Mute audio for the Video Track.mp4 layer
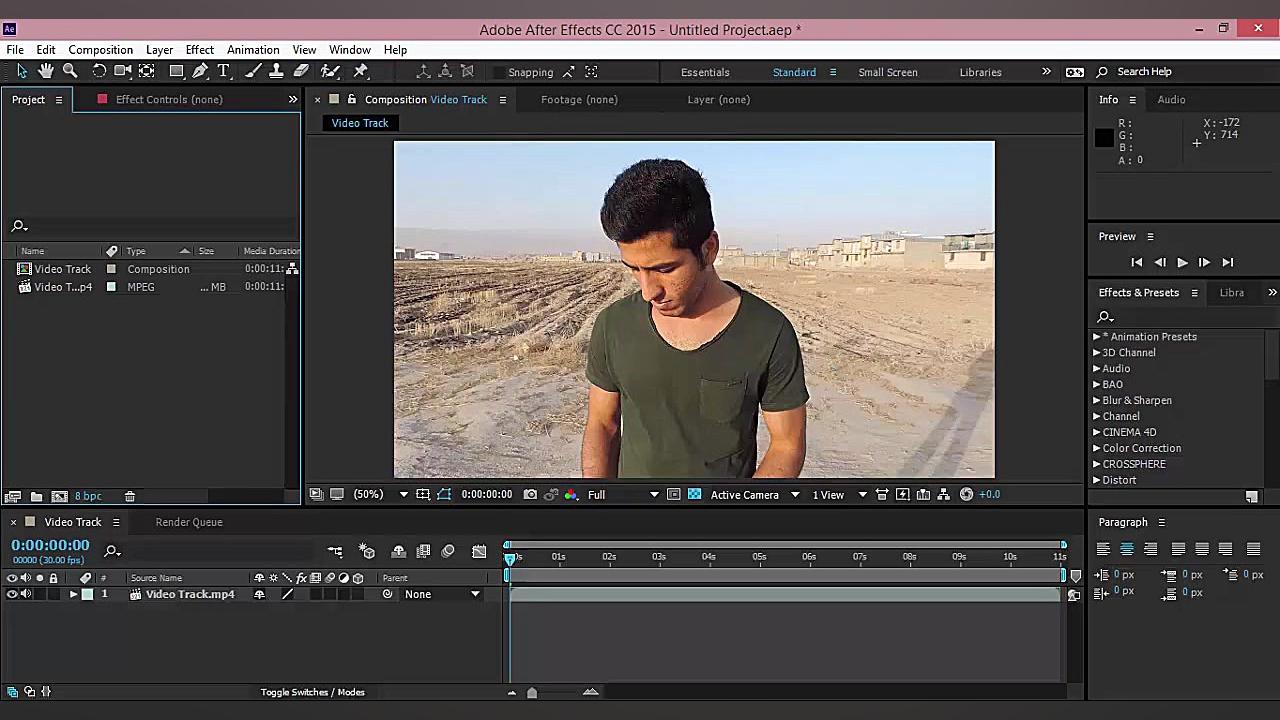This screenshot has height=720, width=1280. pyautogui.click(x=25, y=593)
